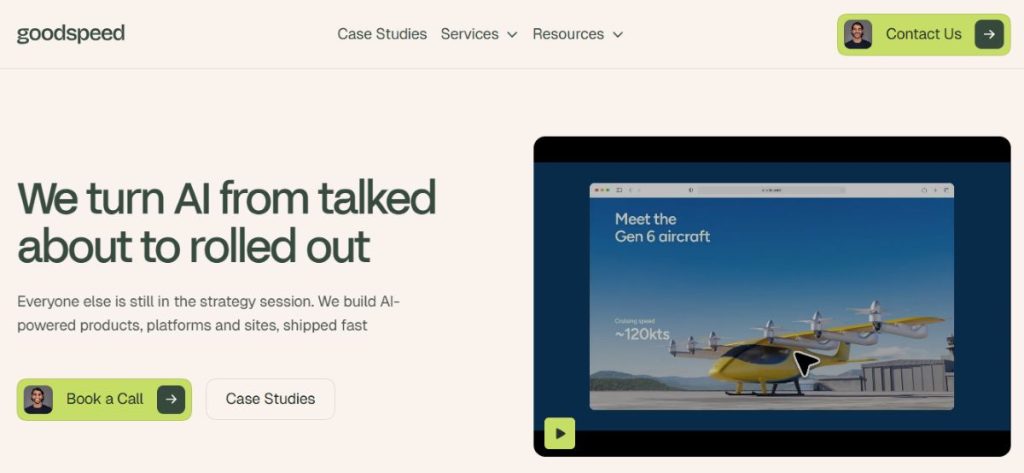Expand the Resources dropdown chevron
The height and width of the screenshot is (473, 1024).
point(618,35)
